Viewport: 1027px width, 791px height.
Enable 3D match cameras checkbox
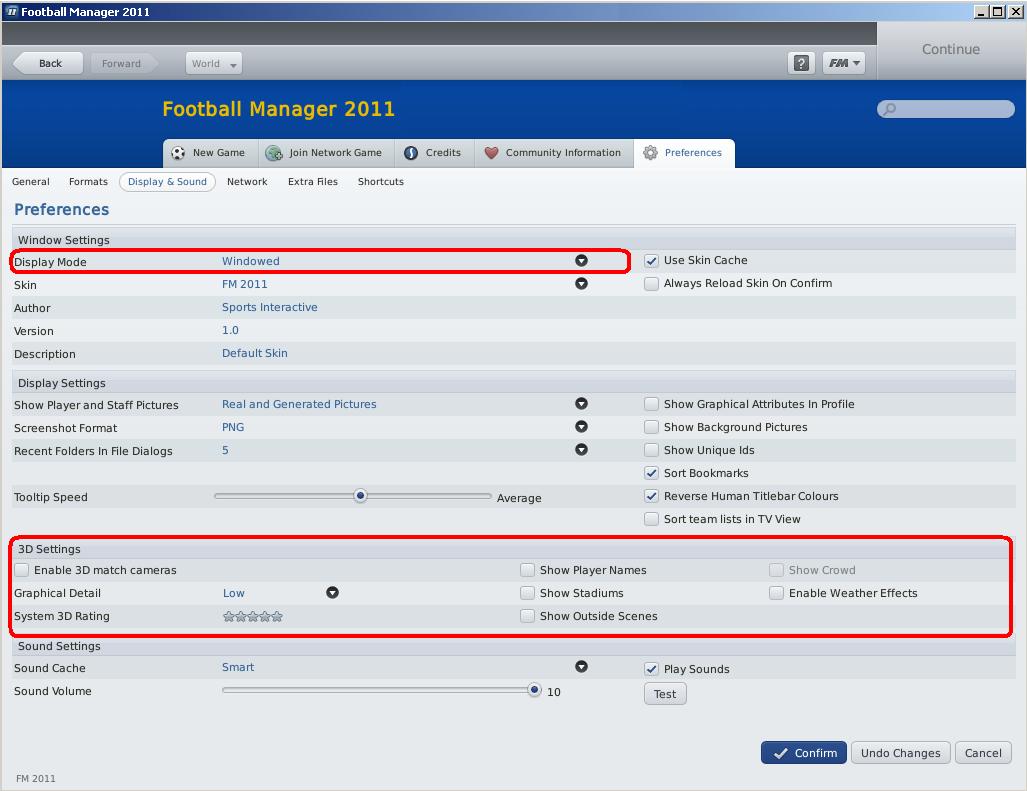[22, 570]
